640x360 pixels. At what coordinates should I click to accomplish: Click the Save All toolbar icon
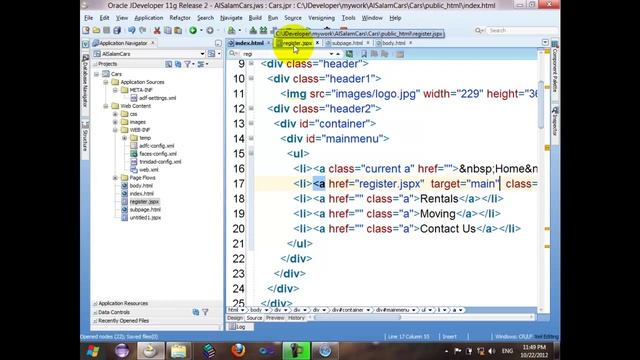click(117, 30)
